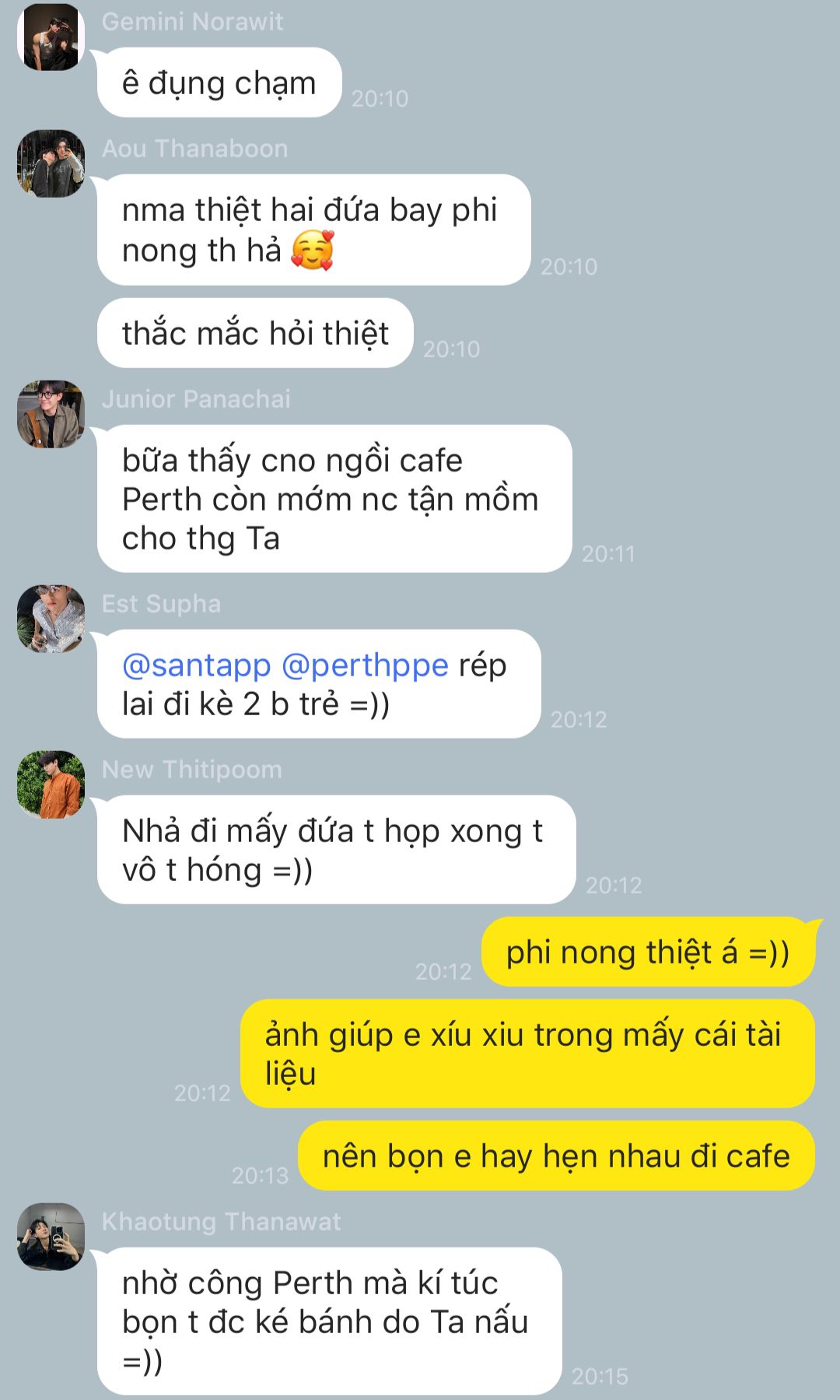Open Gemini Norawit's profile picture
Viewport: 840px width, 1400px height.
[x=51, y=37]
